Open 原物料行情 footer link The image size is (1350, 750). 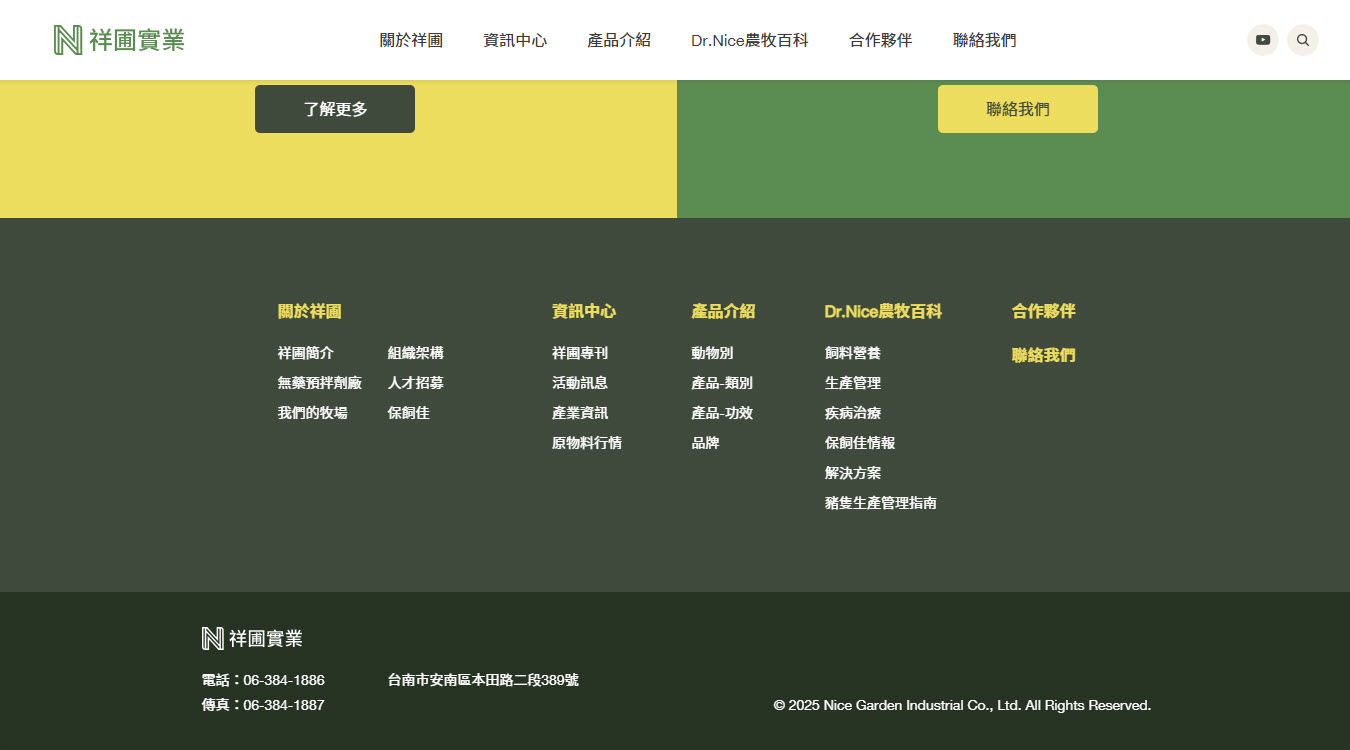[x=587, y=443]
